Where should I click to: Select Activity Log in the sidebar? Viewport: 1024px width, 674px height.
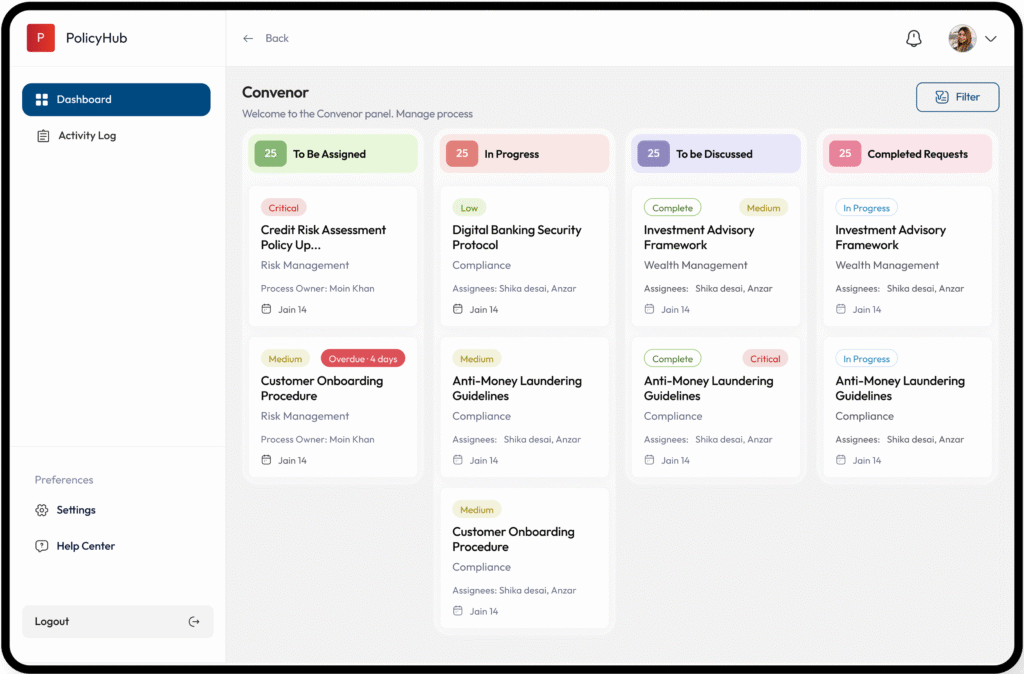click(x=86, y=136)
